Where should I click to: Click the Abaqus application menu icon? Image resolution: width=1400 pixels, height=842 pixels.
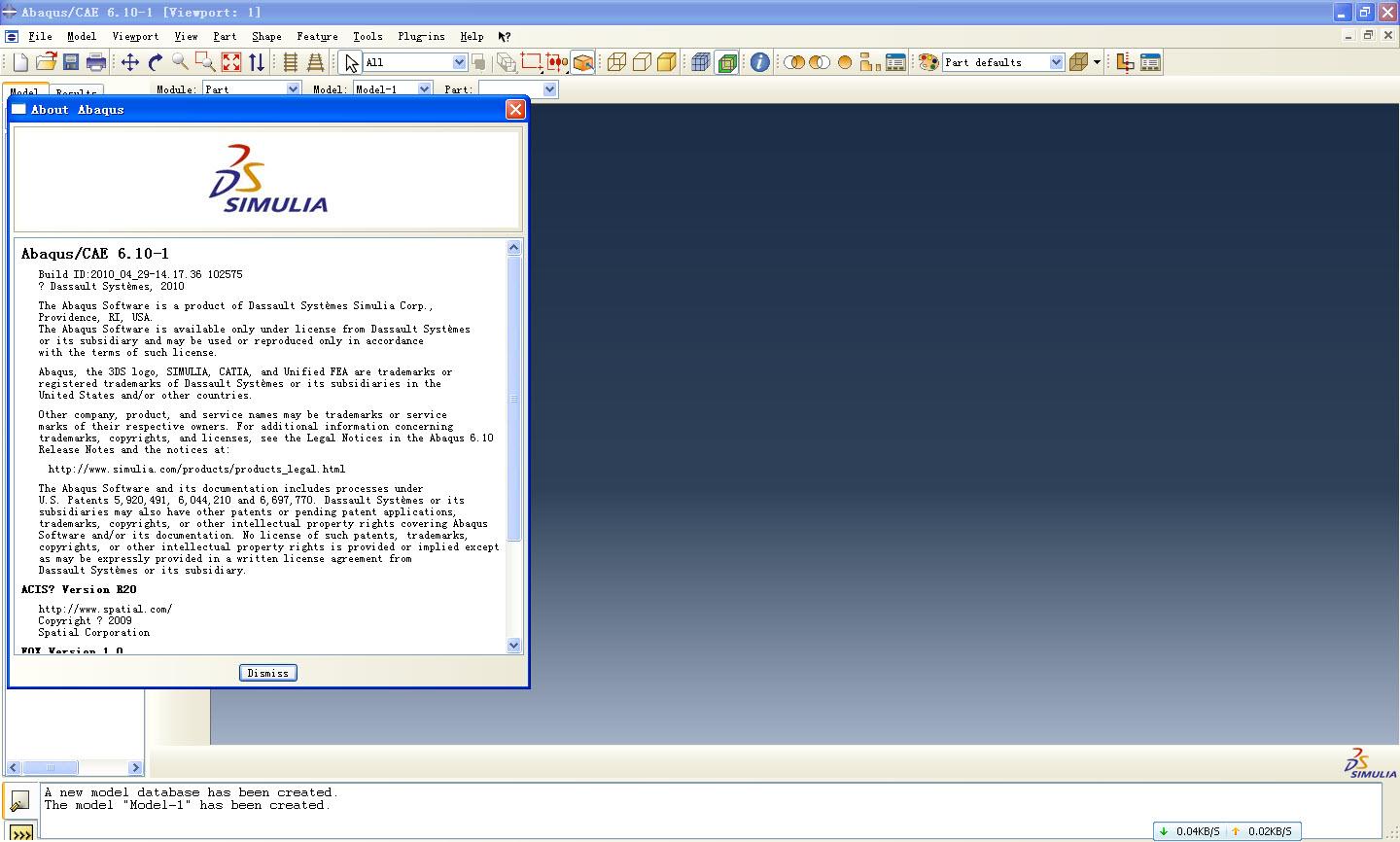click(12, 36)
